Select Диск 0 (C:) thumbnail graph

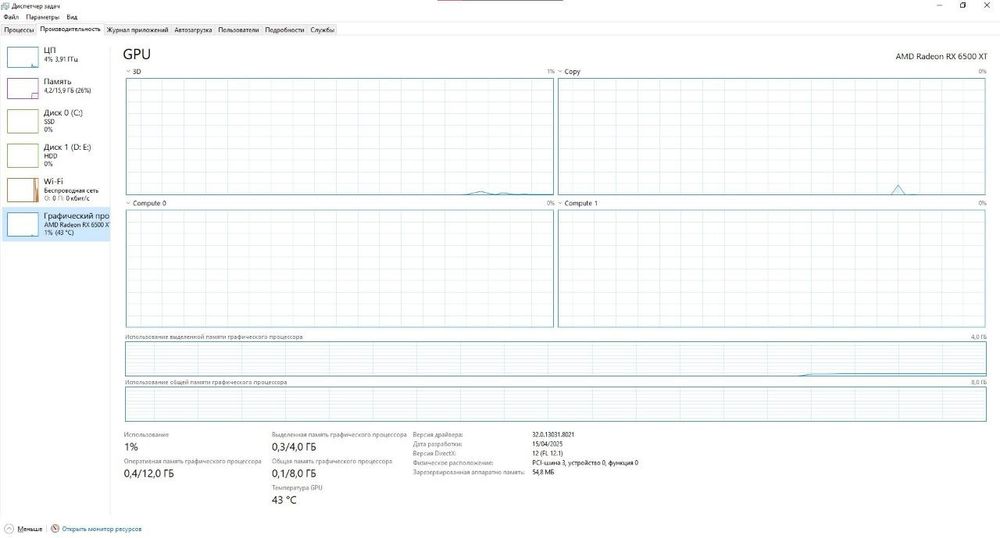[22, 121]
